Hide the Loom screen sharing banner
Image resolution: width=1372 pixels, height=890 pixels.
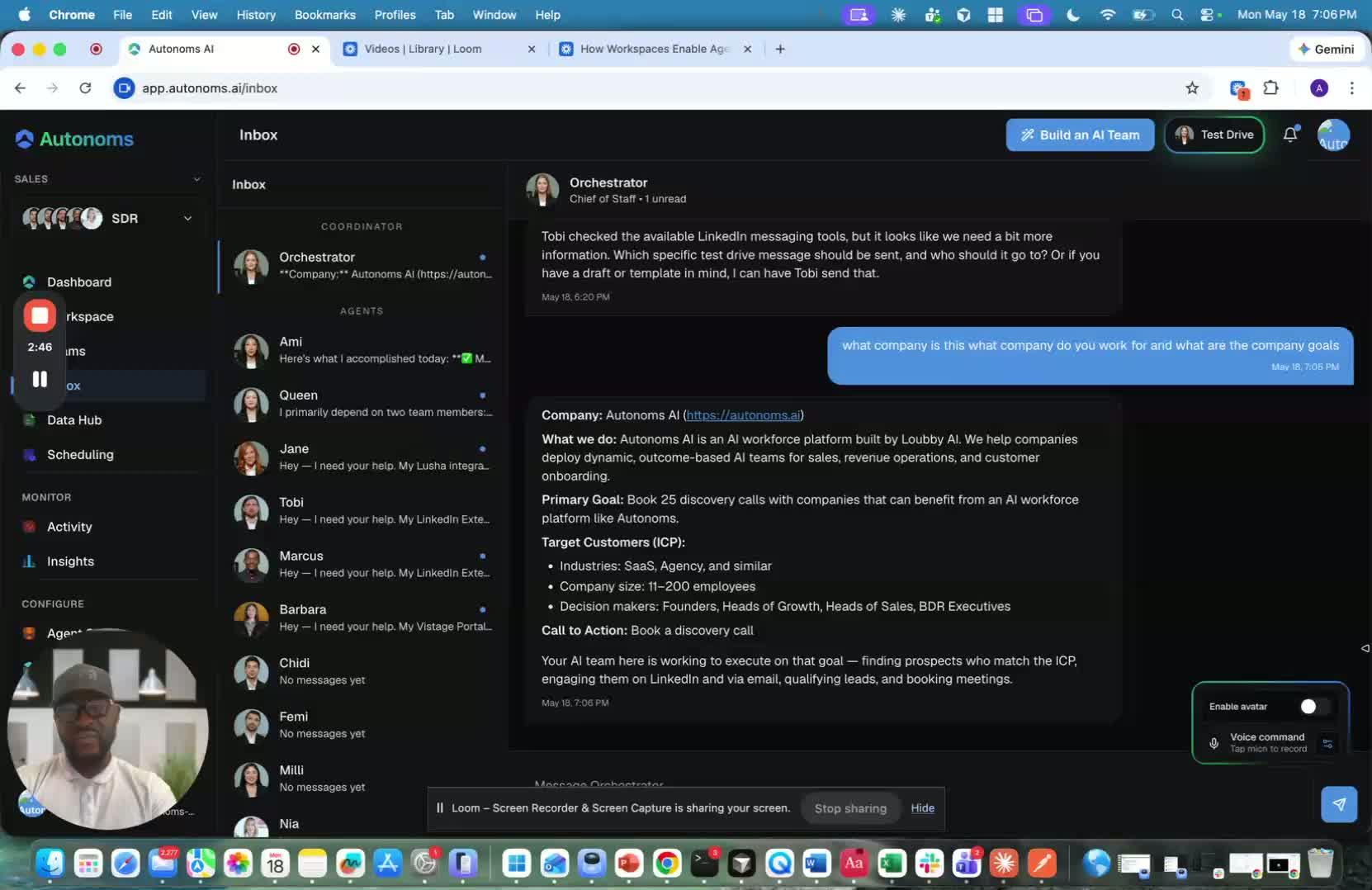(923, 808)
